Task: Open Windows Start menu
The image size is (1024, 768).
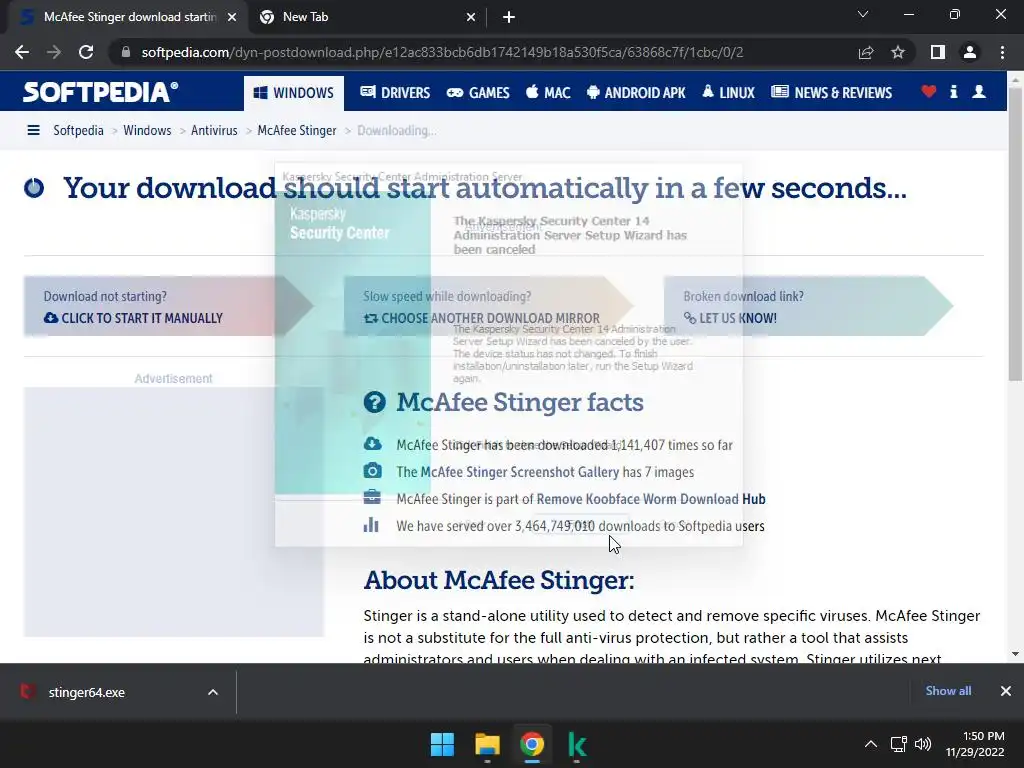Action: click(x=442, y=744)
